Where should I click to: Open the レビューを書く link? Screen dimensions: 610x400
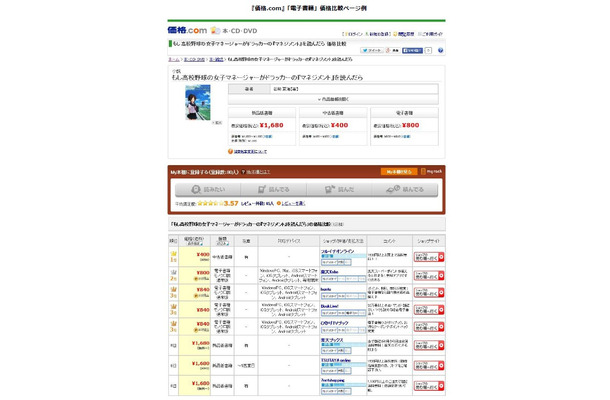291,204
